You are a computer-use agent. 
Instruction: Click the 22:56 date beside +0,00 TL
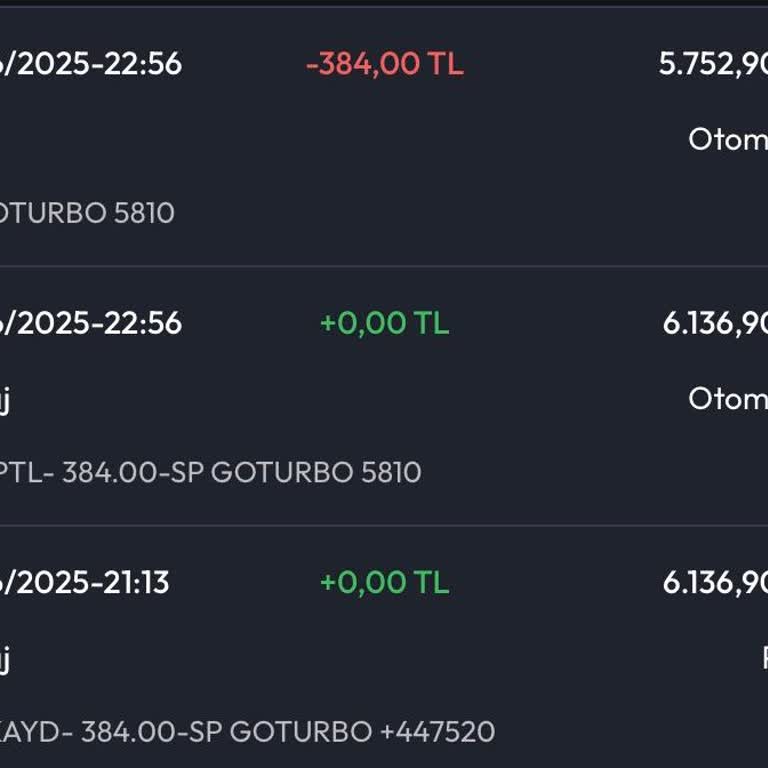pyautogui.click(x=91, y=323)
